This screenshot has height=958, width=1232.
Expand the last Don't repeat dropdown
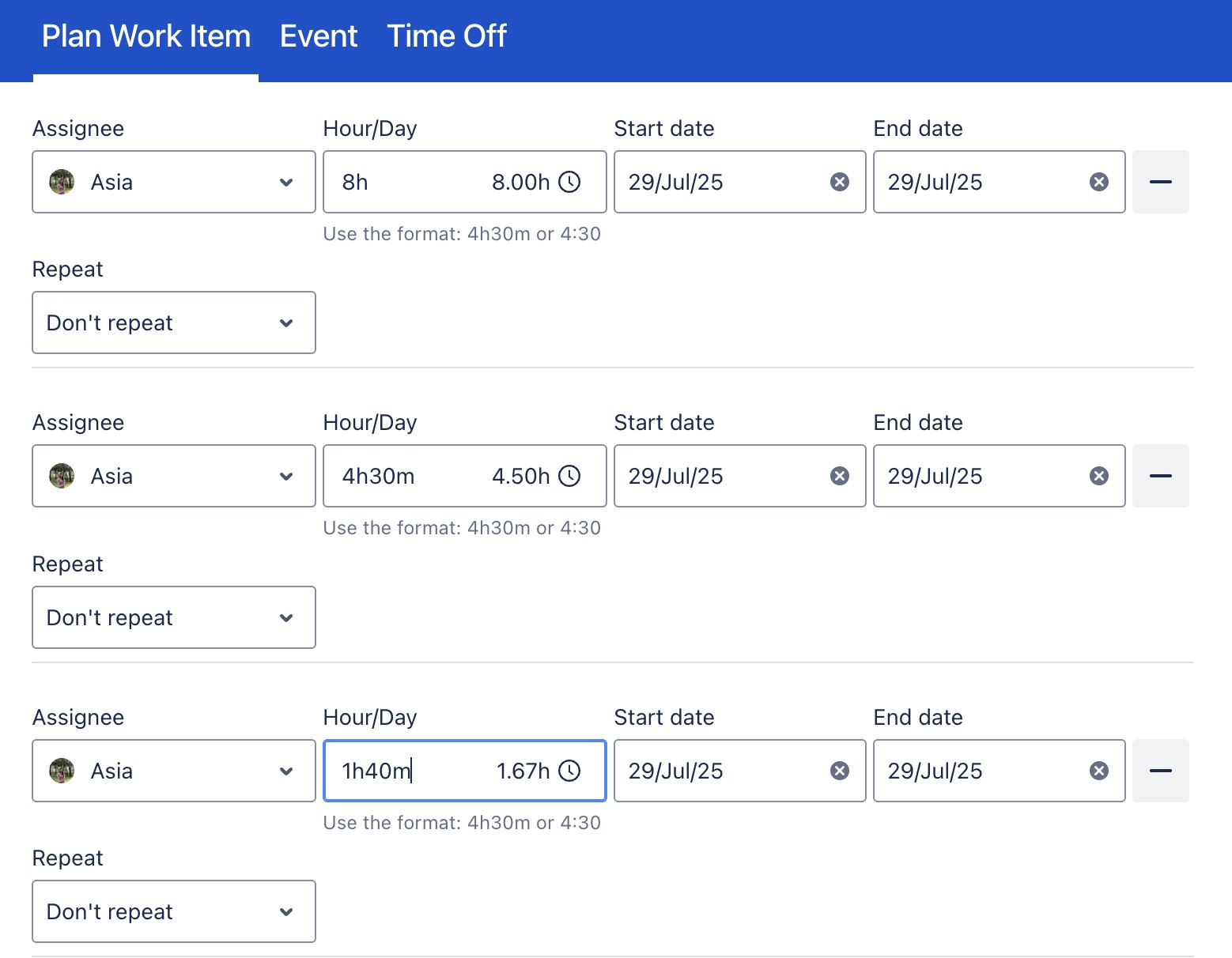174,911
